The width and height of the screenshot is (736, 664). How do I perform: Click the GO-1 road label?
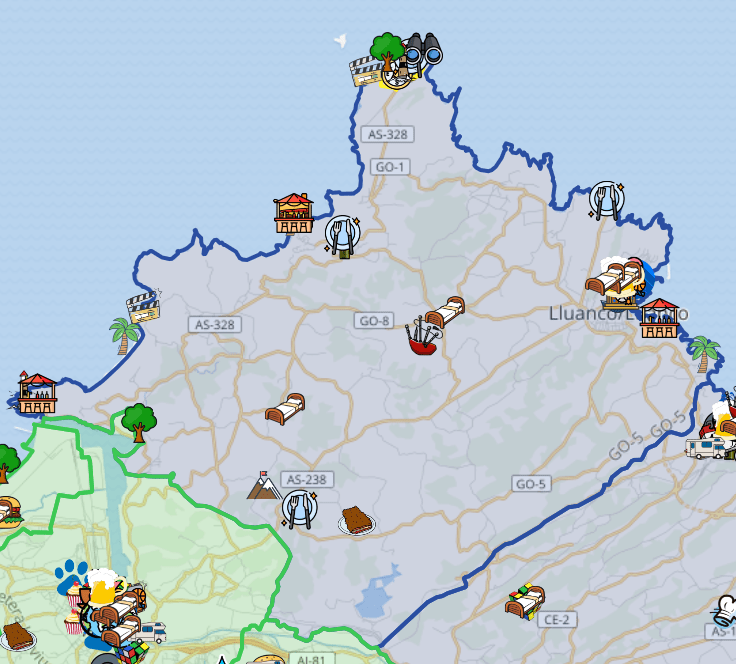[x=386, y=167]
